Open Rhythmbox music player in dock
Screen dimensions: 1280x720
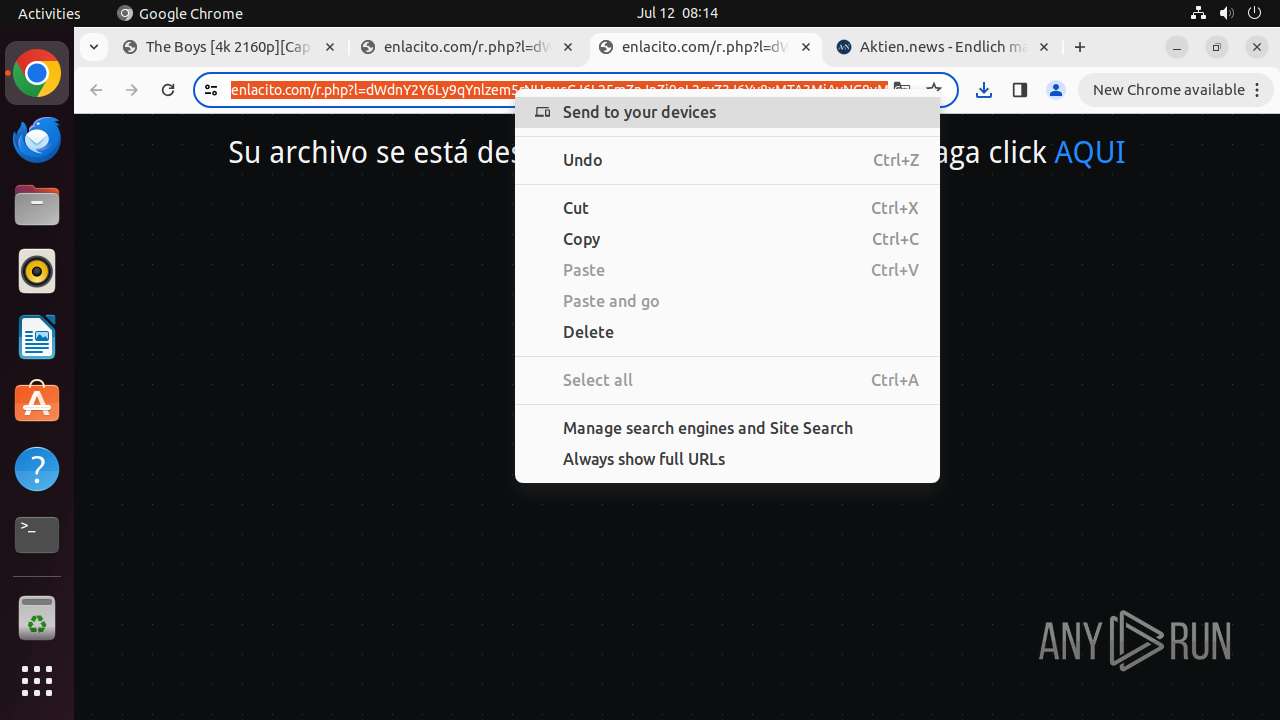[37, 271]
